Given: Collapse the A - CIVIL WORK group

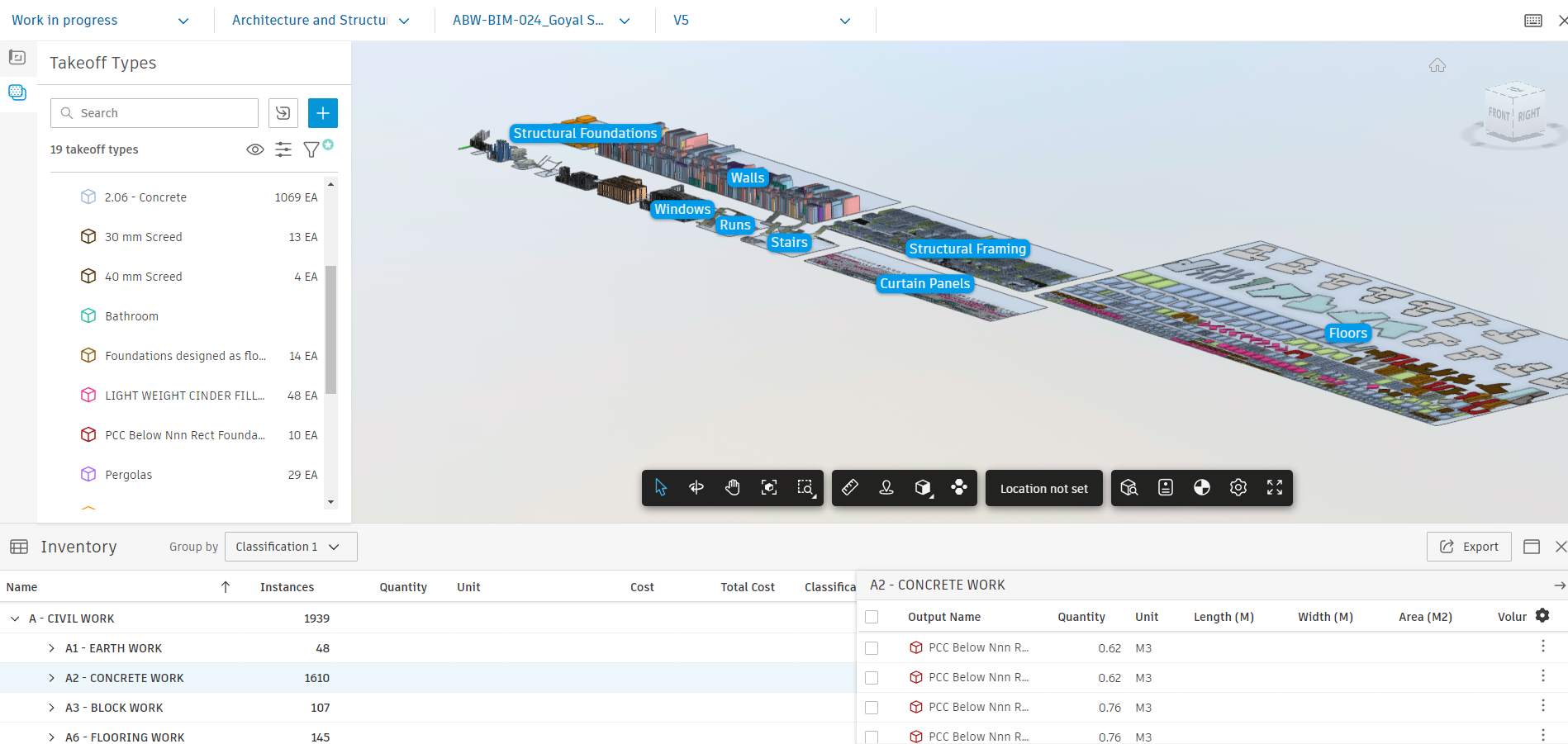Looking at the screenshot, I should [15, 618].
